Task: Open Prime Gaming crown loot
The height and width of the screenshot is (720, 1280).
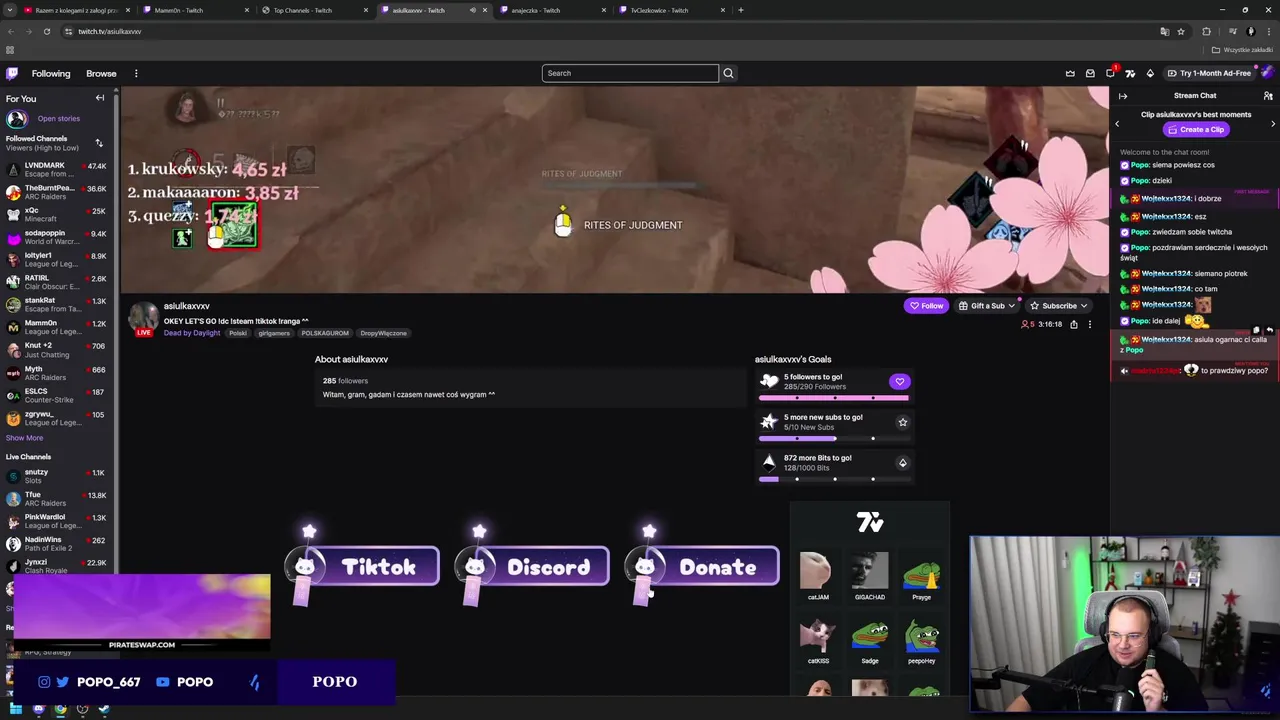Action: point(1070,73)
